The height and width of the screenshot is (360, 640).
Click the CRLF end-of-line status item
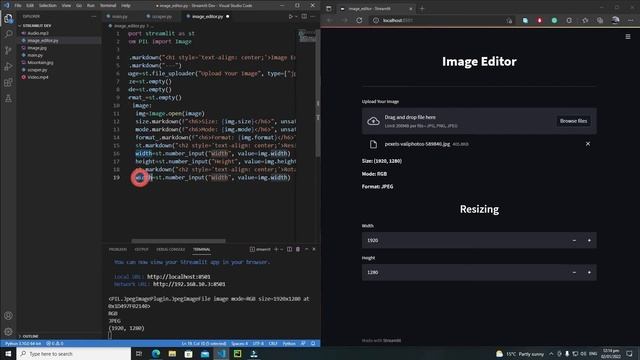click(x=273, y=344)
